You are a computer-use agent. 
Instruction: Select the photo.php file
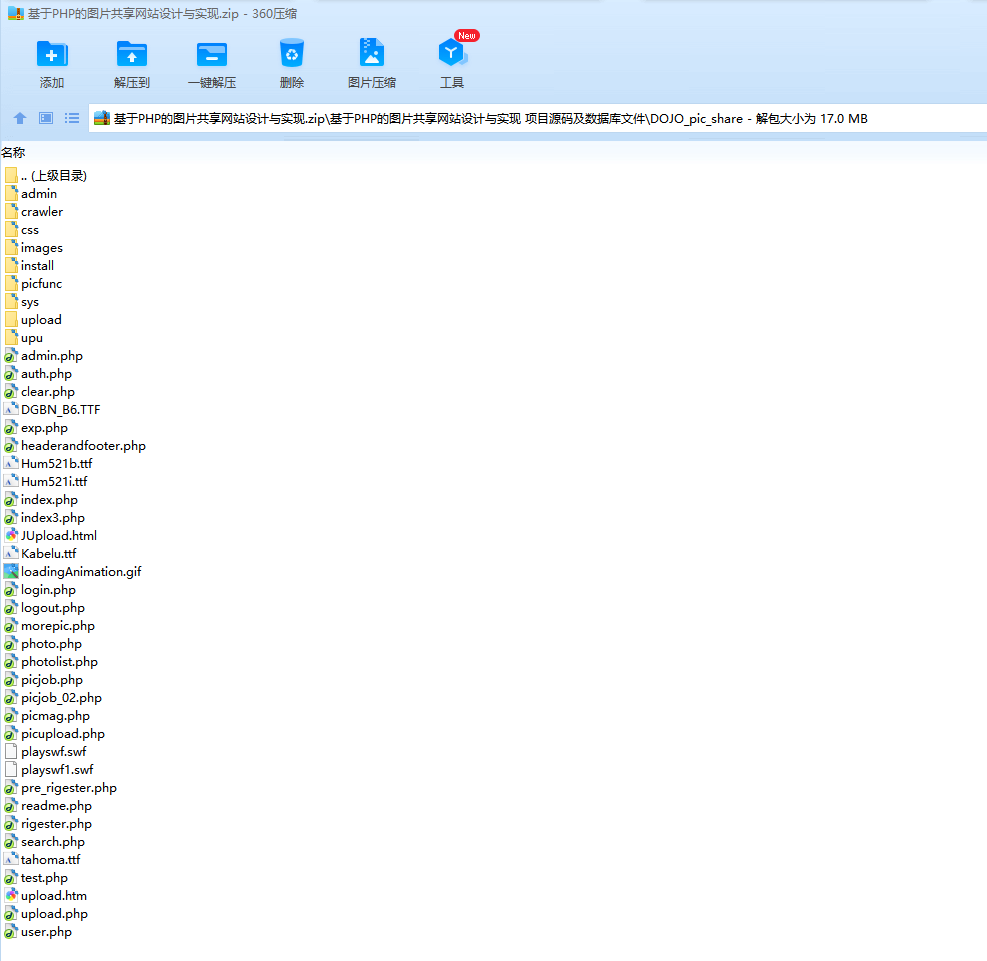coord(43,644)
